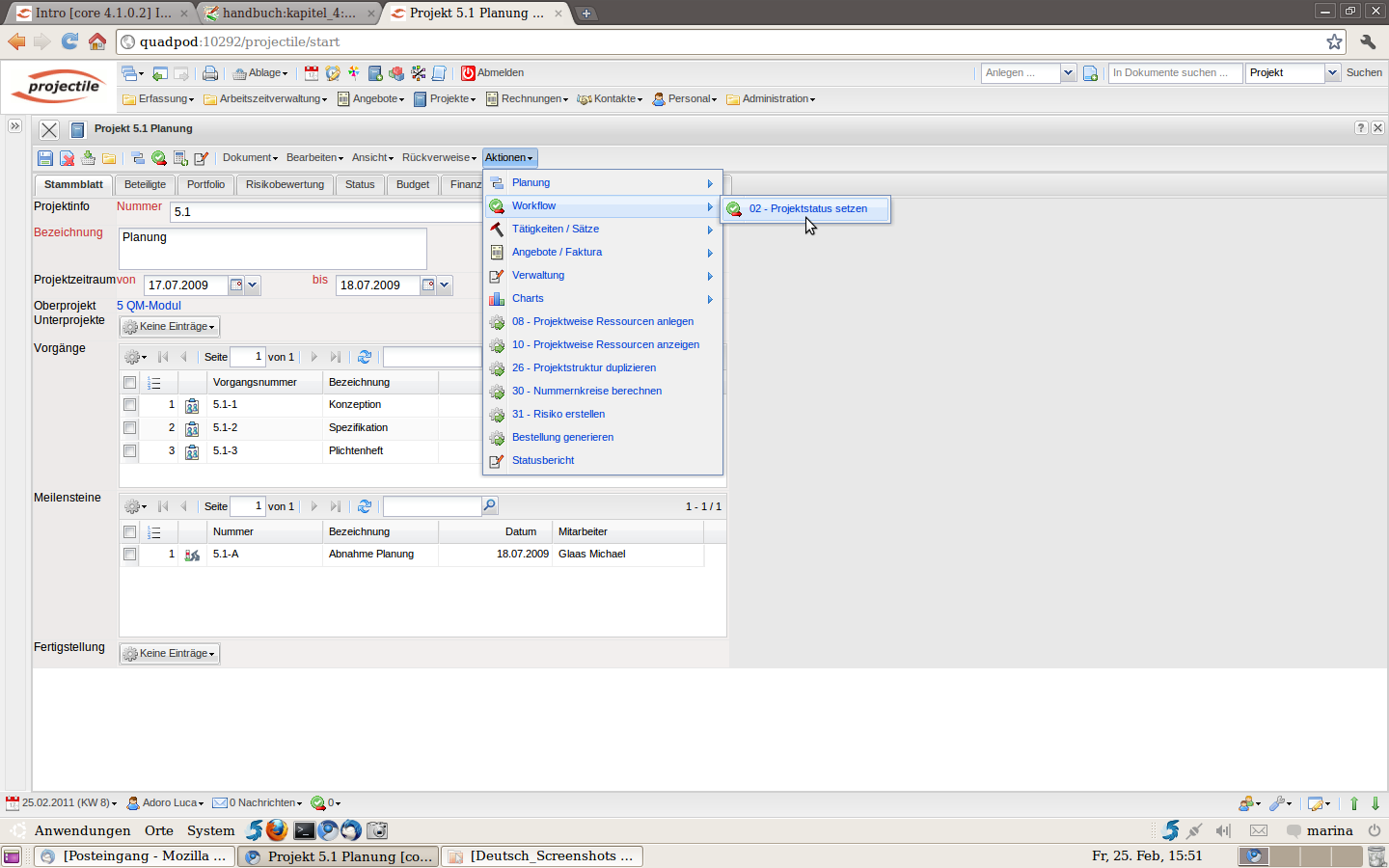The width and height of the screenshot is (1389, 868).
Task: Open the Unterprojekte Keine Einträge dropdown
Action: 171,327
